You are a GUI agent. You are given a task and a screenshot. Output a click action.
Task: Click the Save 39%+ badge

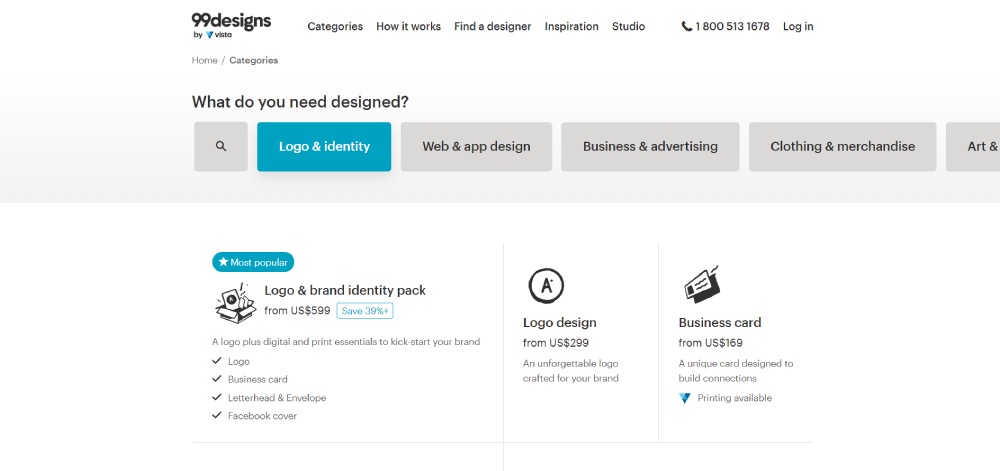point(364,311)
